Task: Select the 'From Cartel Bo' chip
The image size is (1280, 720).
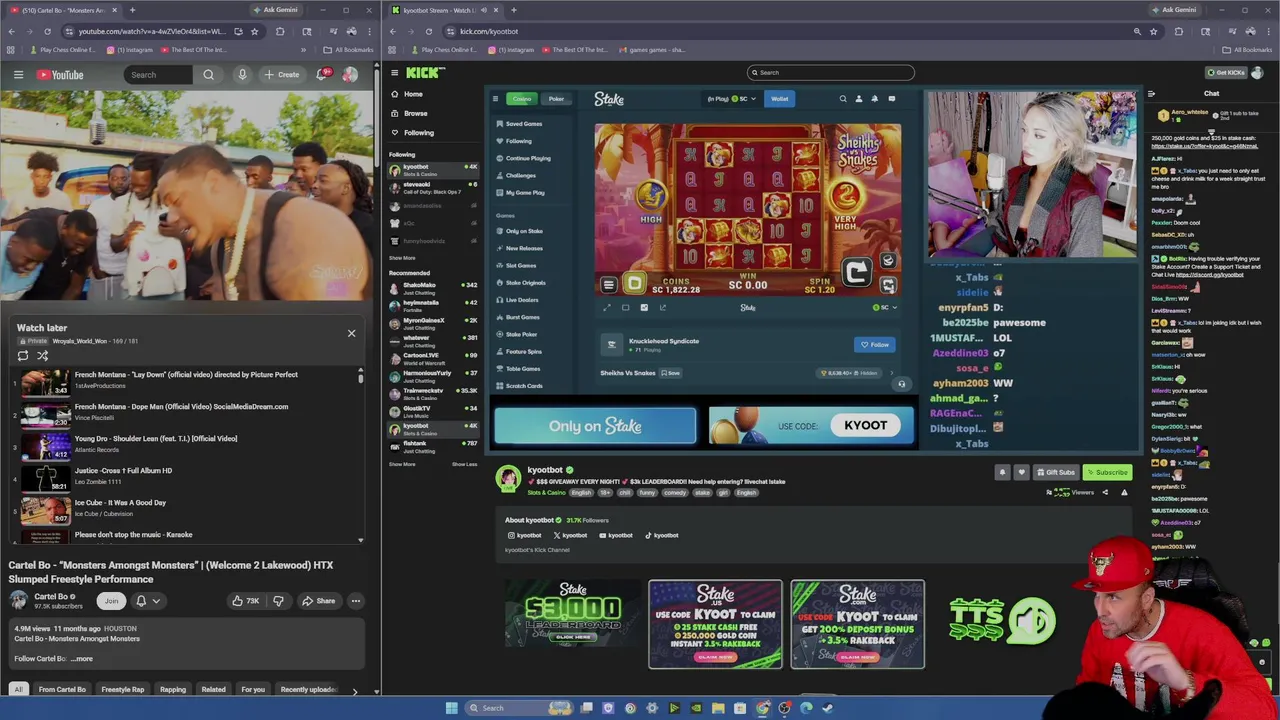Action: (x=62, y=689)
